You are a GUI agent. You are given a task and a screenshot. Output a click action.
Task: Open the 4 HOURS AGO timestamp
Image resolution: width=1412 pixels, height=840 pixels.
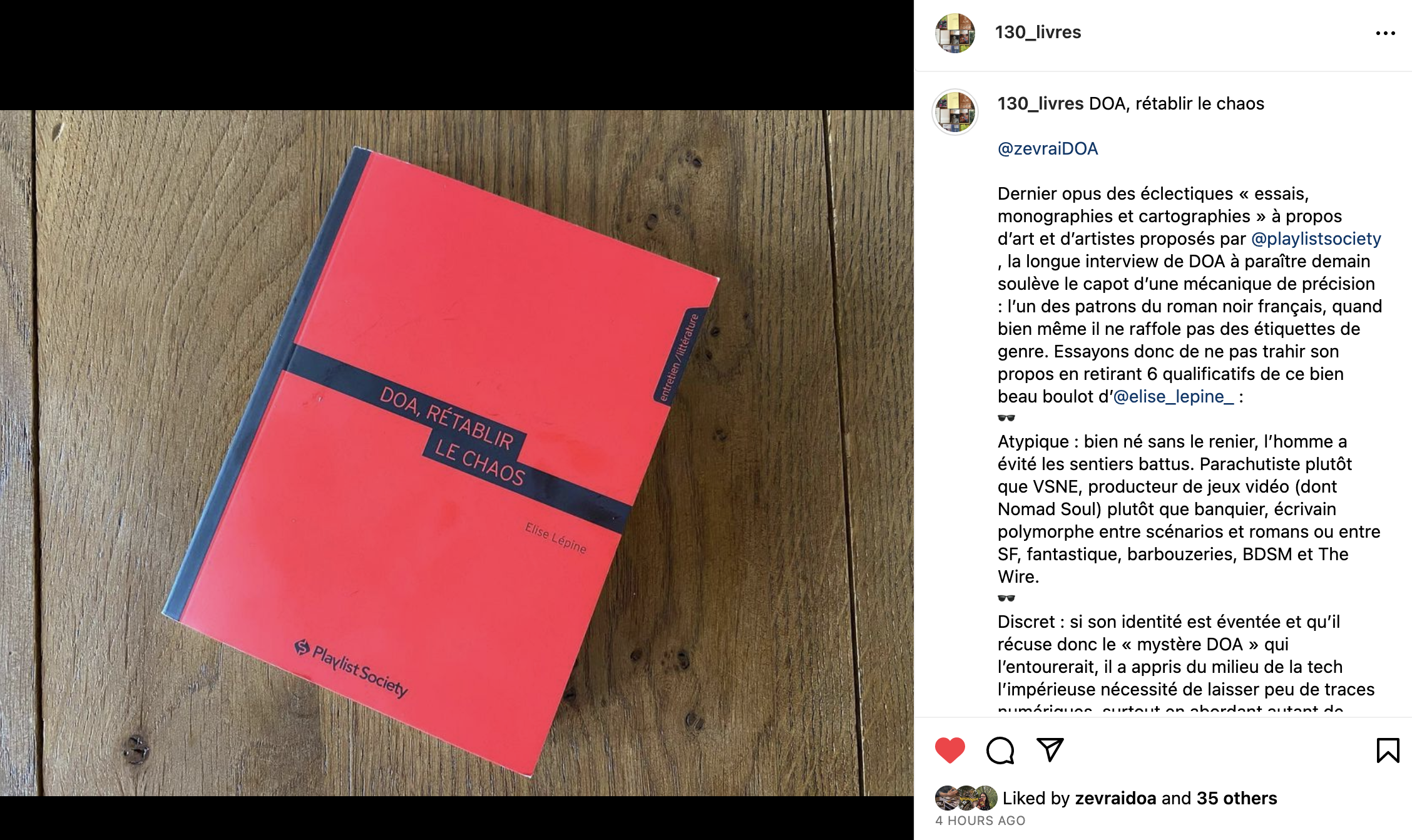980,821
